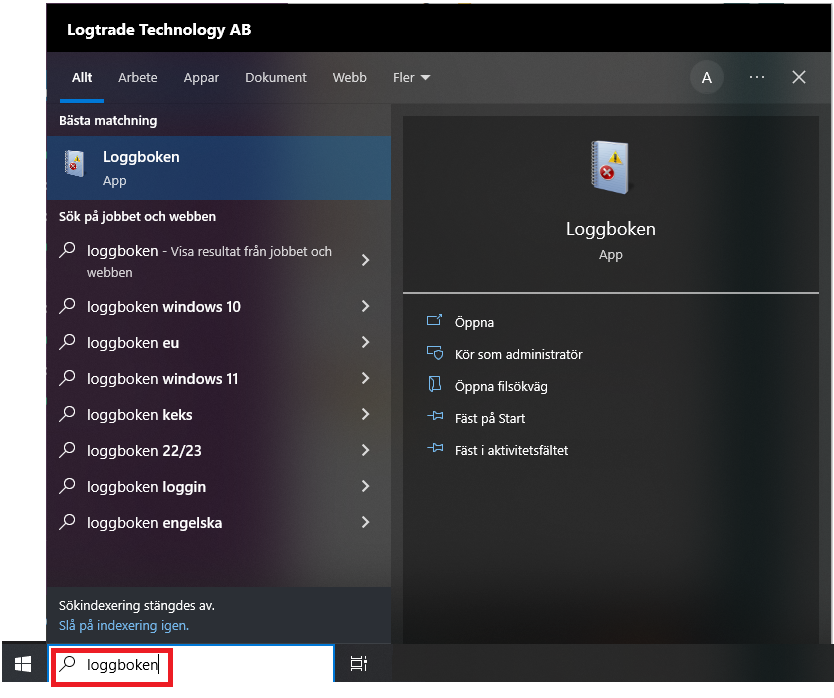Screen dimensions: 834x698
Task: Click the pin icon next to Fäst på Start
Action: pos(435,416)
